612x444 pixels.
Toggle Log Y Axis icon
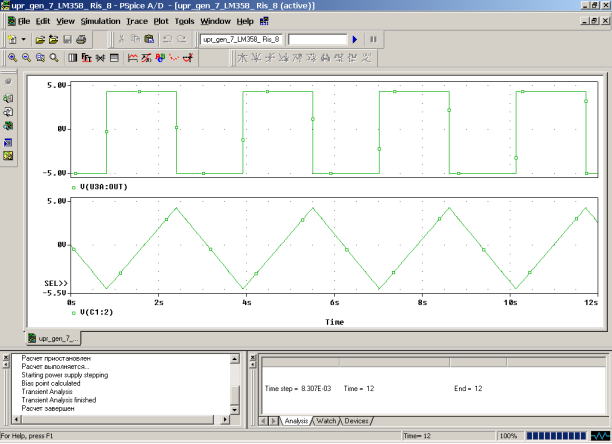pos(114,58)
